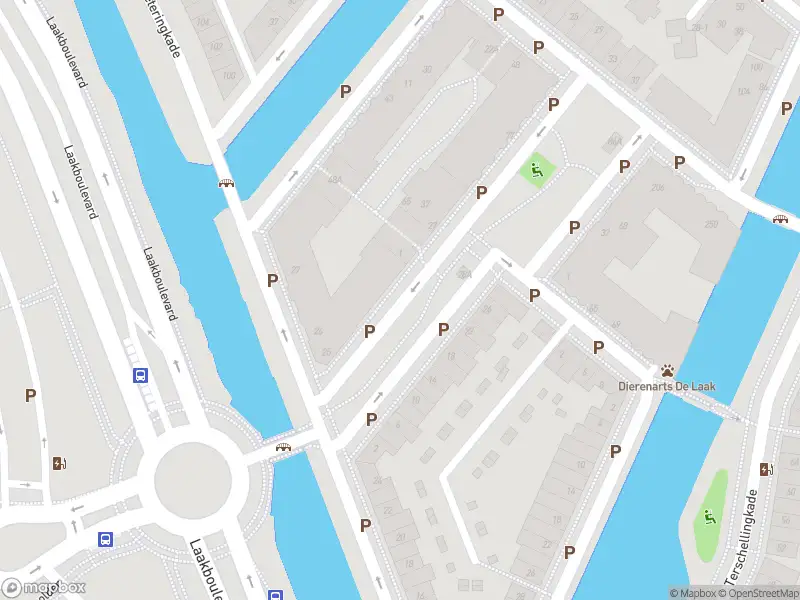Click the parking icon on the far left
Screen dimensions: 800x600
(x=30, y=395)
